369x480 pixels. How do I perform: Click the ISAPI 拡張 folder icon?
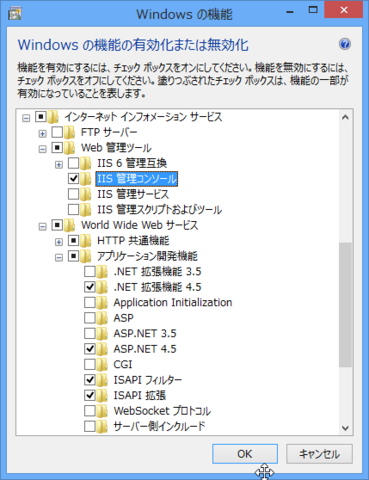102,395
